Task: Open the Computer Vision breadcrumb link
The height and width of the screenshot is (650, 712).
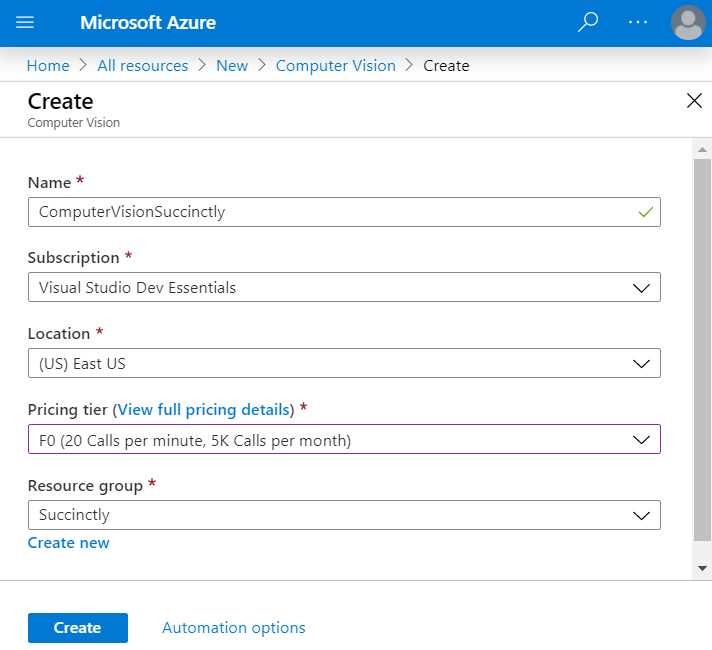Action: [x=336, y=66]
